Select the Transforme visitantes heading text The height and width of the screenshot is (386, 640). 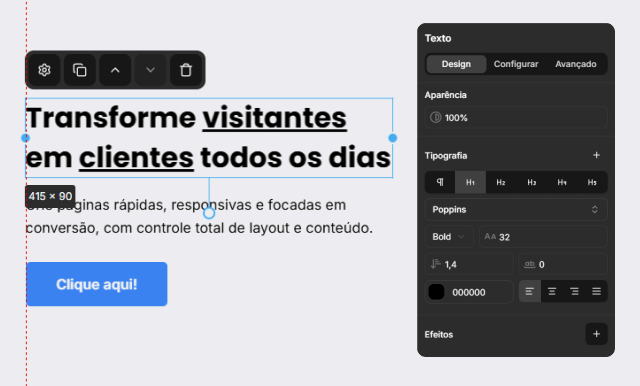click(209, 138)
